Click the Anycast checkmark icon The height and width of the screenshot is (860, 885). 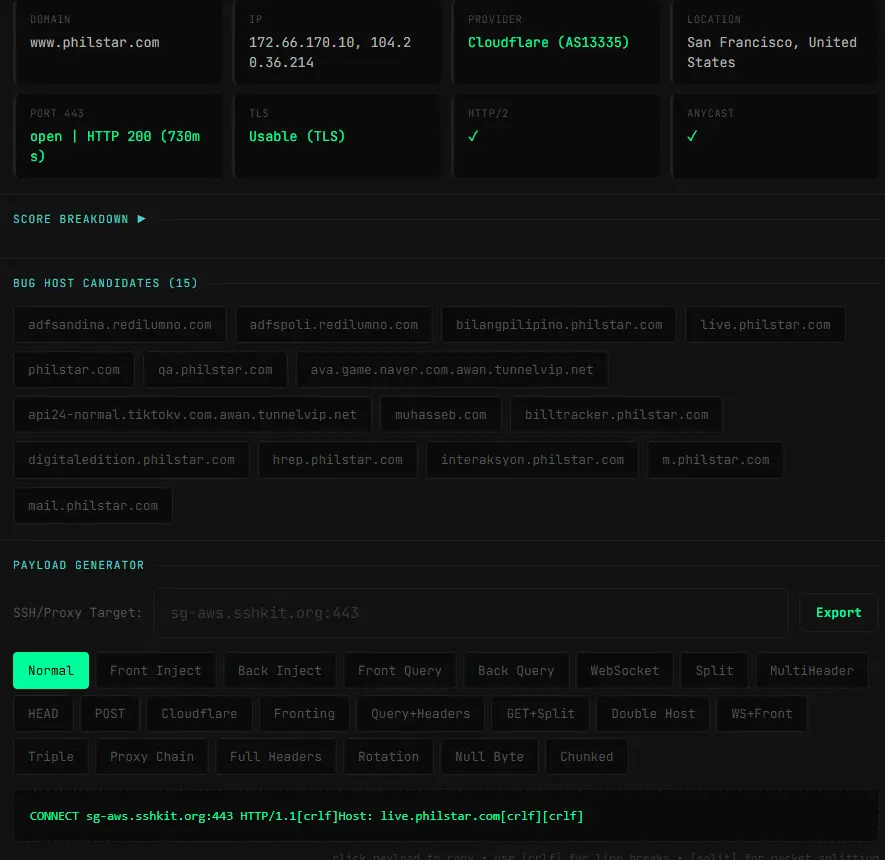point(692,136)
